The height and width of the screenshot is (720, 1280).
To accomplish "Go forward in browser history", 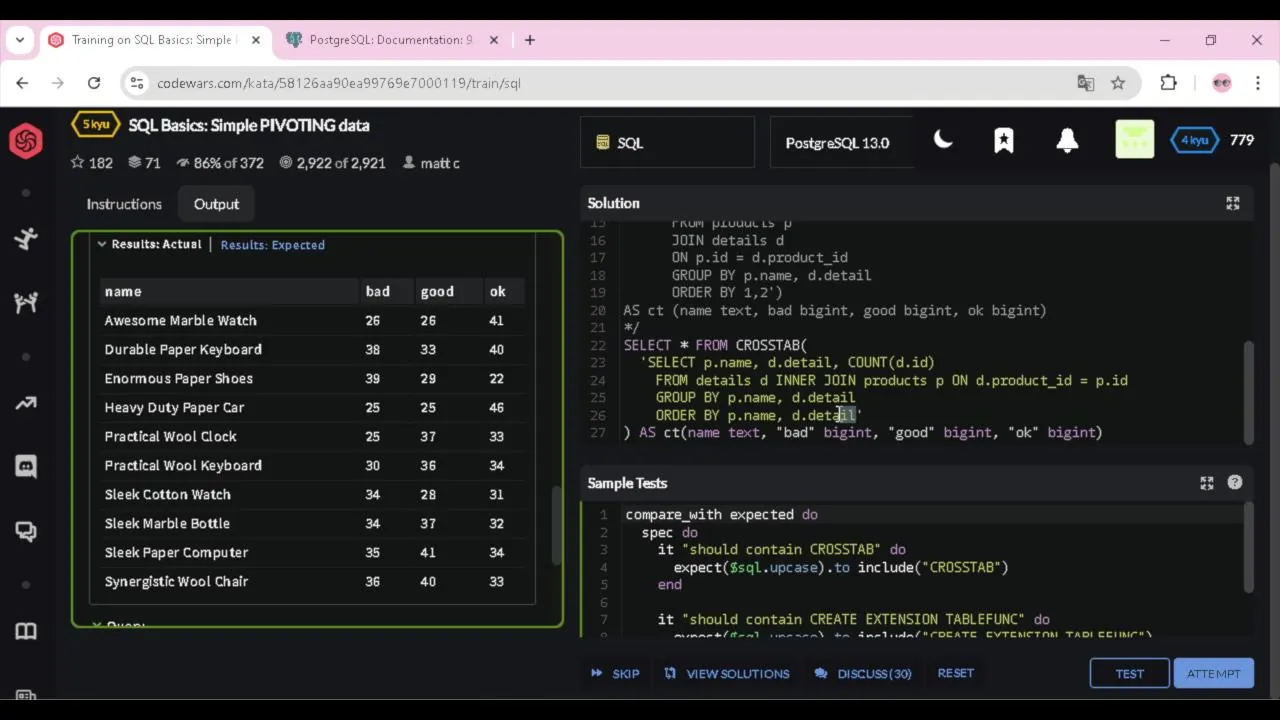I will click(x=58, y=83).
